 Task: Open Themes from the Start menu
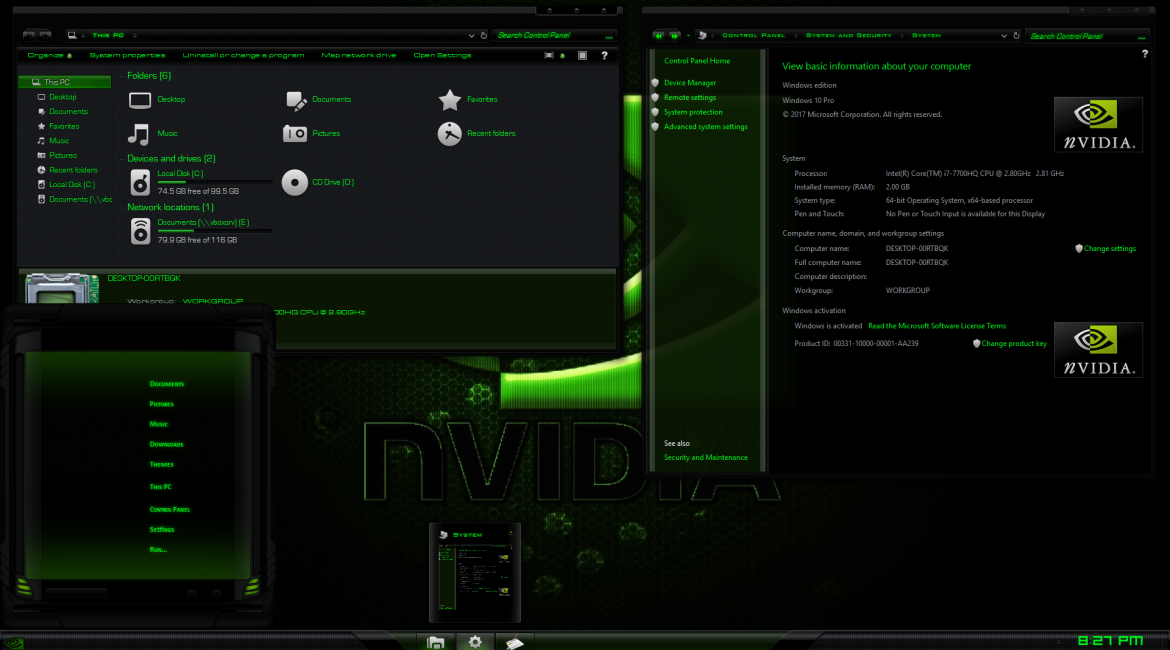click(161, 464)
